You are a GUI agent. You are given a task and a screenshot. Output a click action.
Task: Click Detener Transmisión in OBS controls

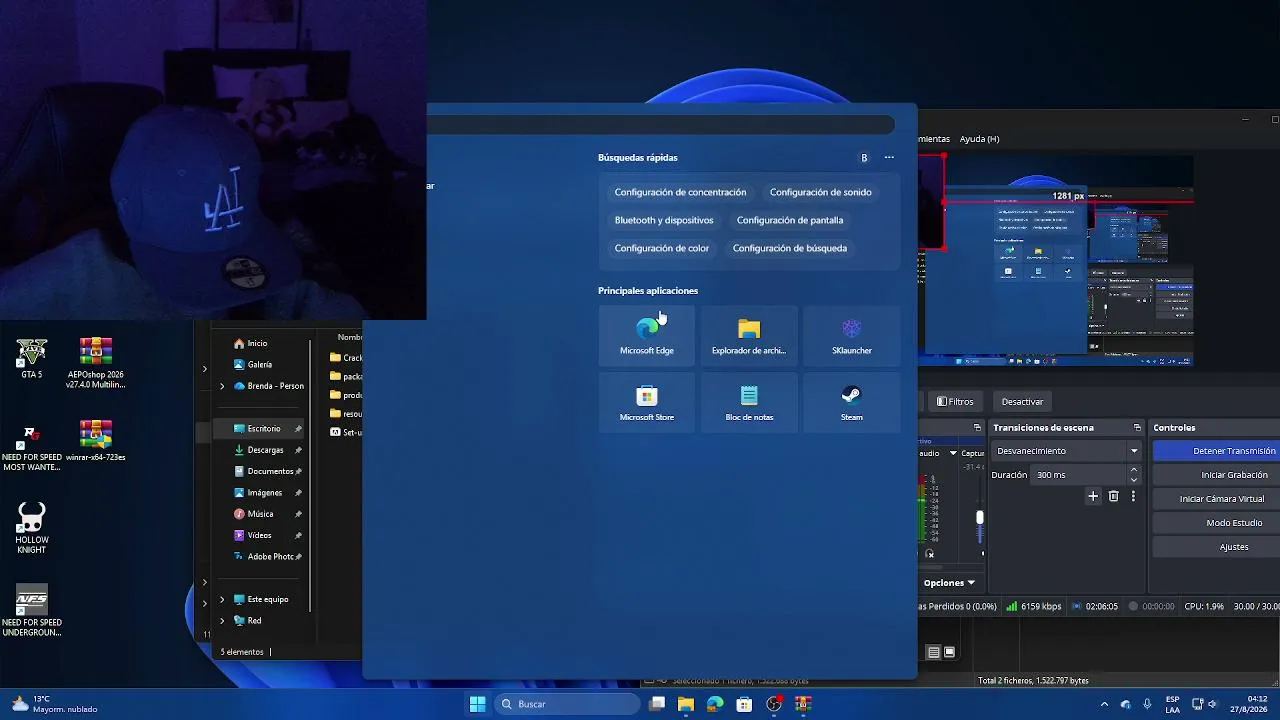click(x=1216, y=451)
